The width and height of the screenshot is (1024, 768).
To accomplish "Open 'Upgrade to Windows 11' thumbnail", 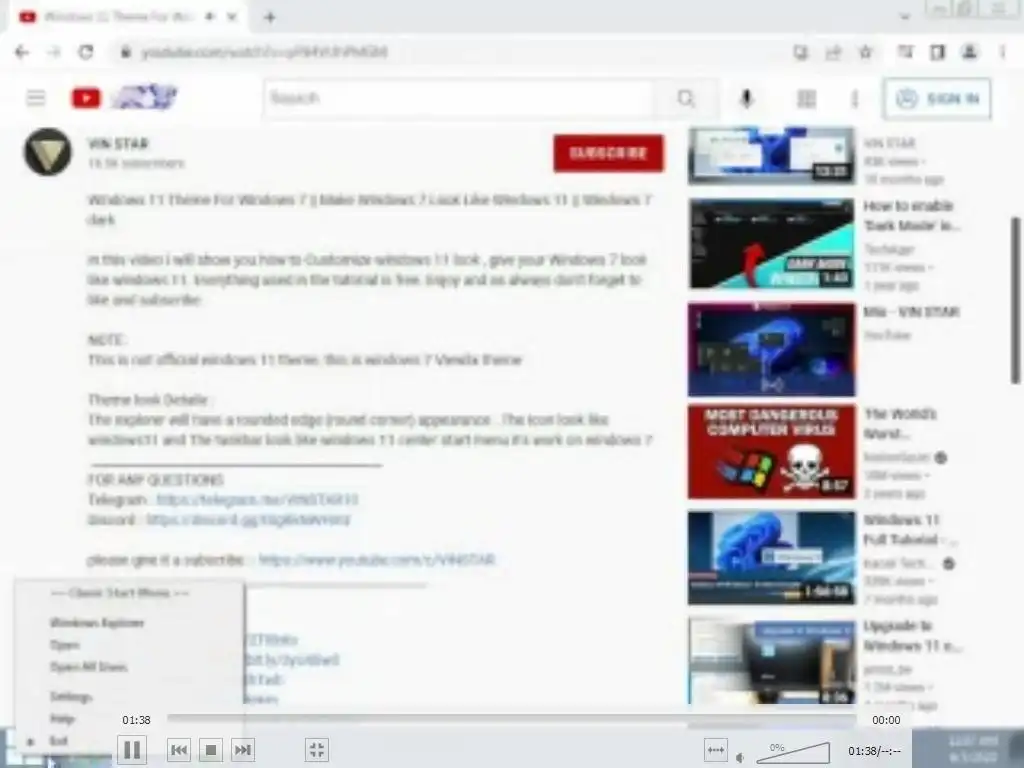I will 771,662.
